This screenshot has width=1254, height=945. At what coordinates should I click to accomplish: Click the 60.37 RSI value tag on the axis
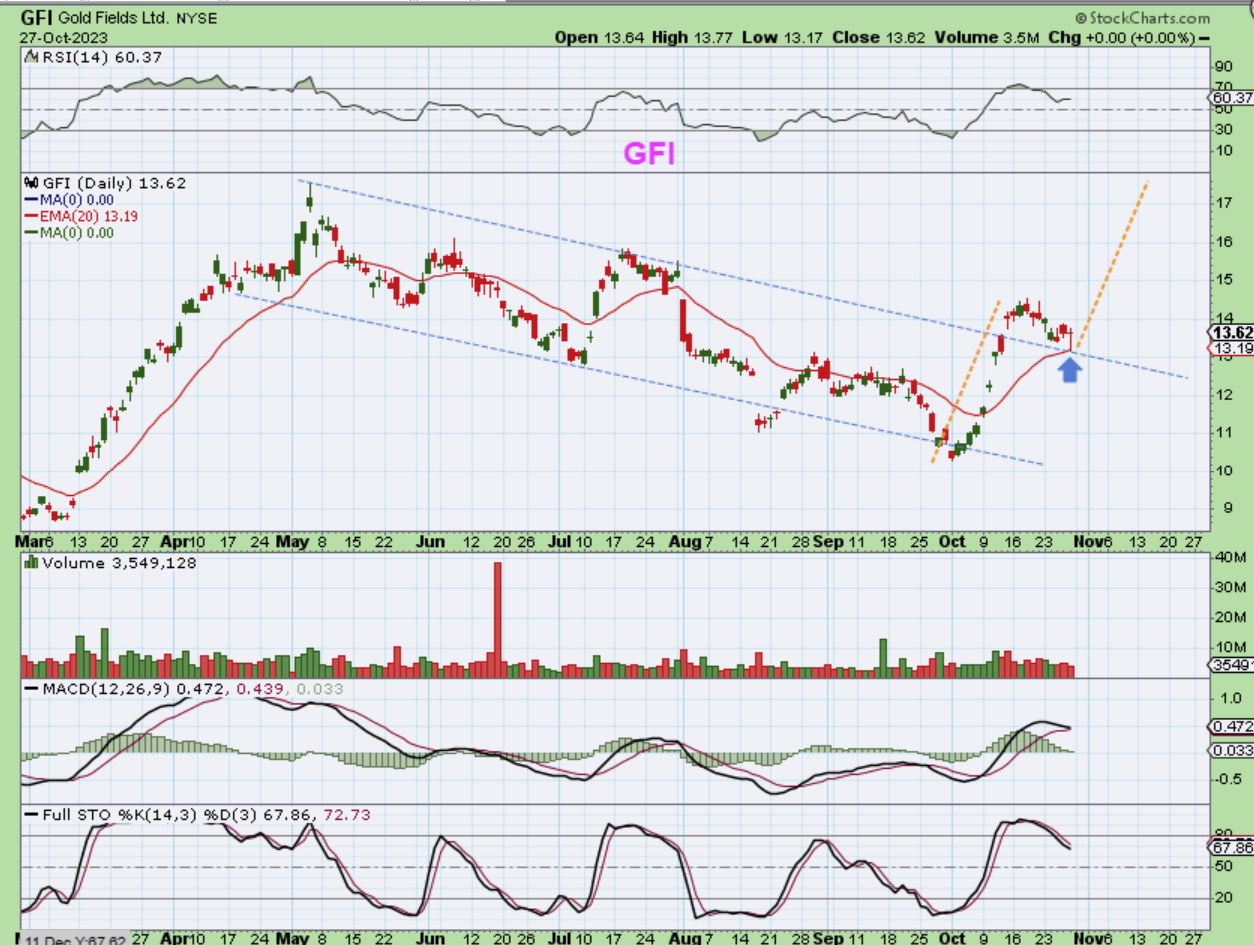(1230, 98)
